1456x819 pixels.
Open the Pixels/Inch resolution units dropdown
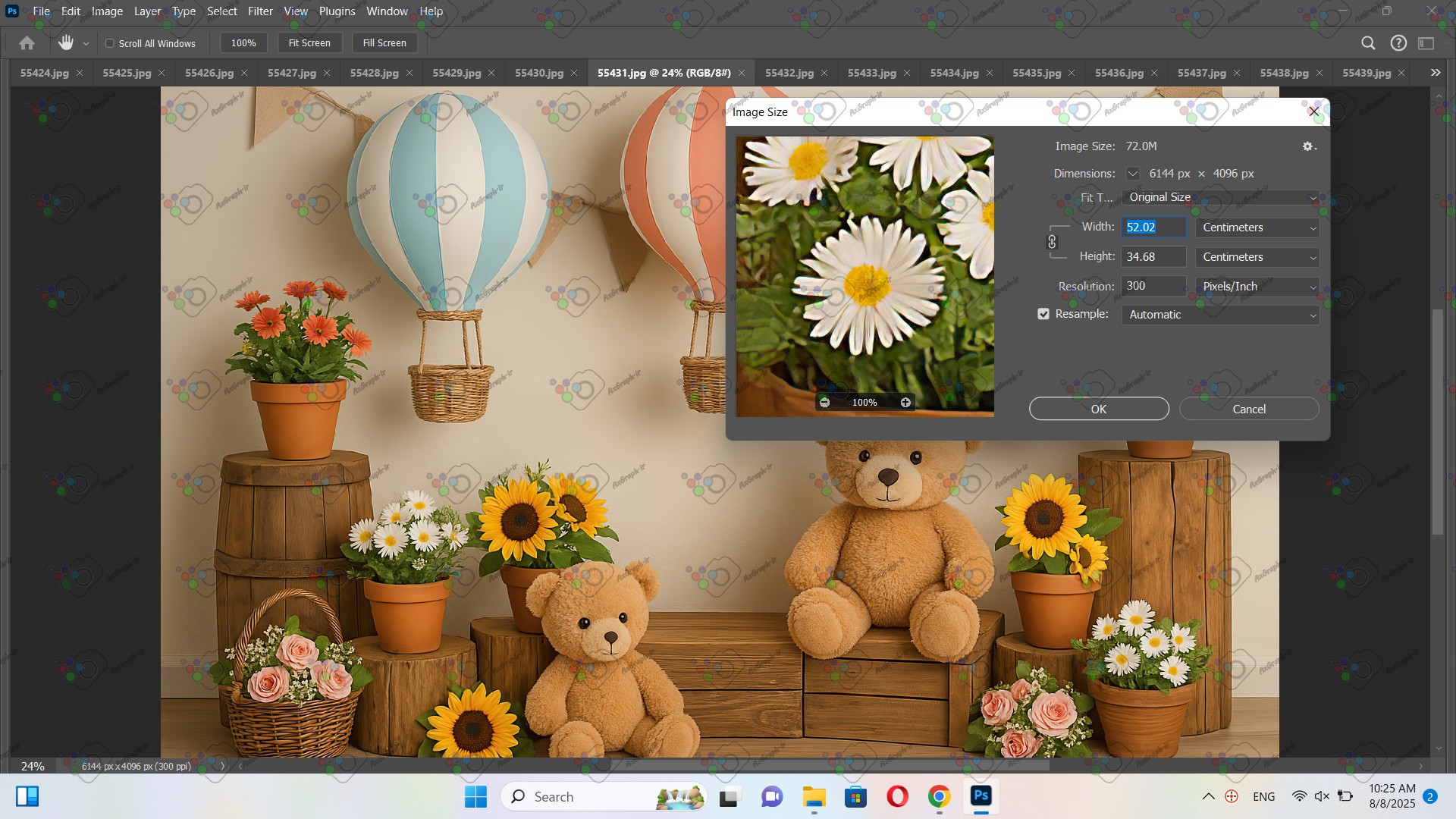click(1257, 287)
